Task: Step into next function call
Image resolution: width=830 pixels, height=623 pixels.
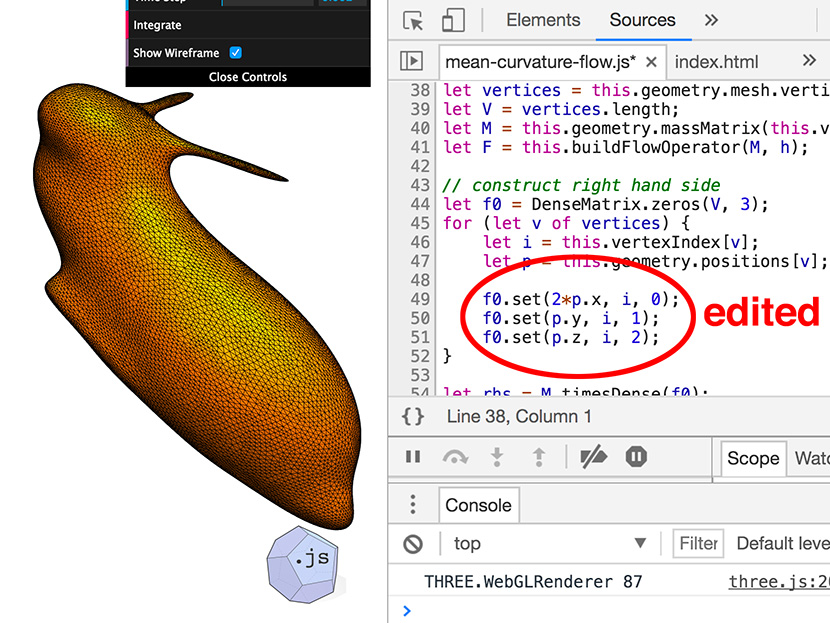Action: (x=497, y=457)
